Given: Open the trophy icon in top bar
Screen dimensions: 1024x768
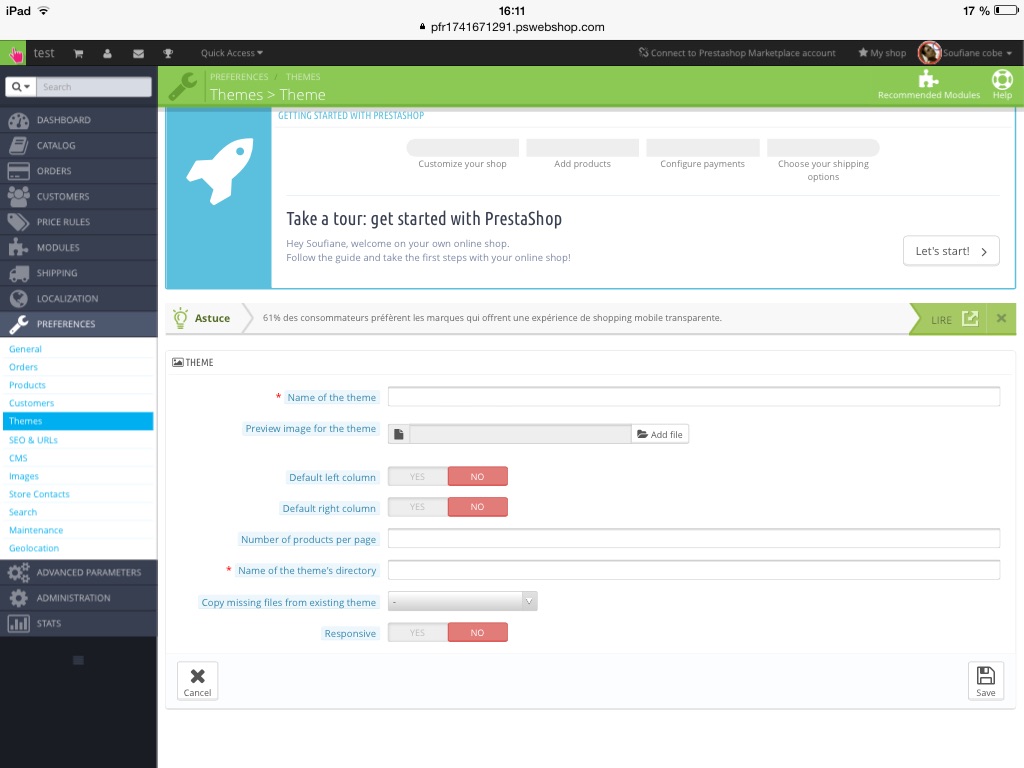Looking at the screenshot, I should point(168,54).
